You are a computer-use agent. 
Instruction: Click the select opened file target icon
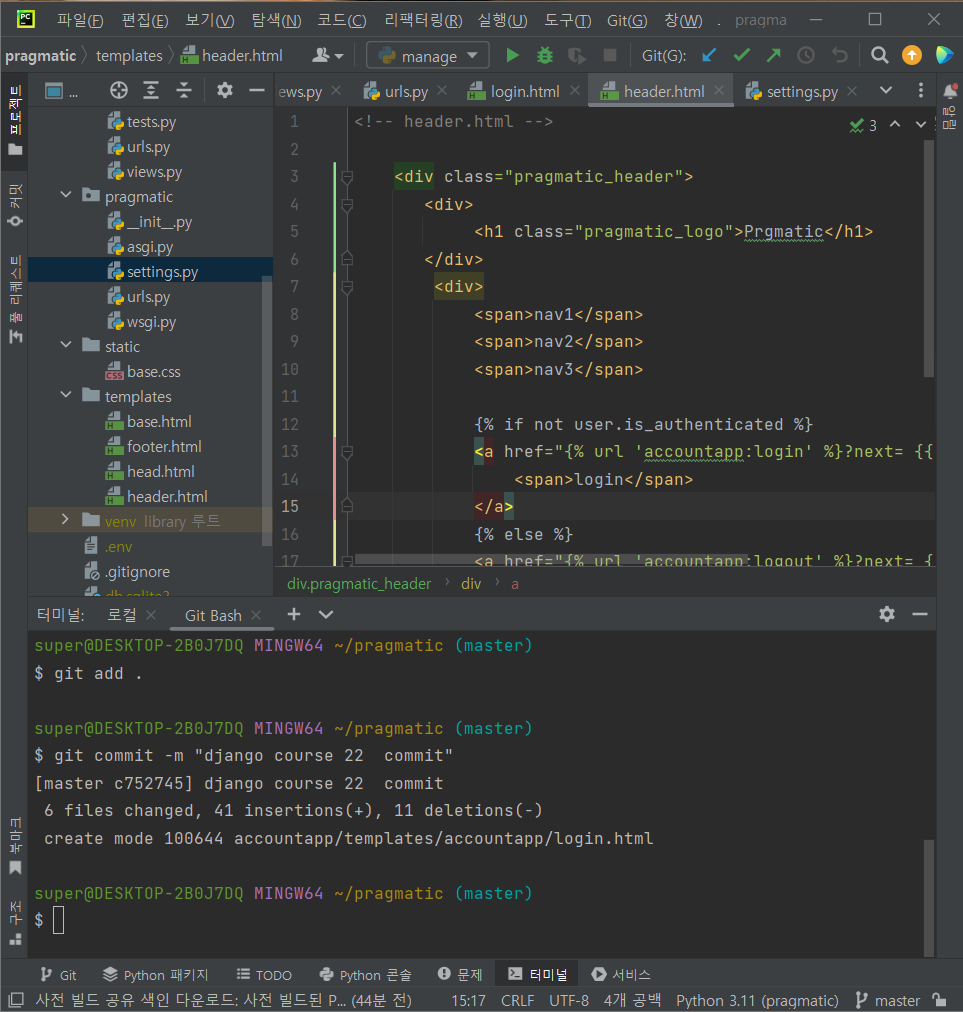(x=119, y=91)
